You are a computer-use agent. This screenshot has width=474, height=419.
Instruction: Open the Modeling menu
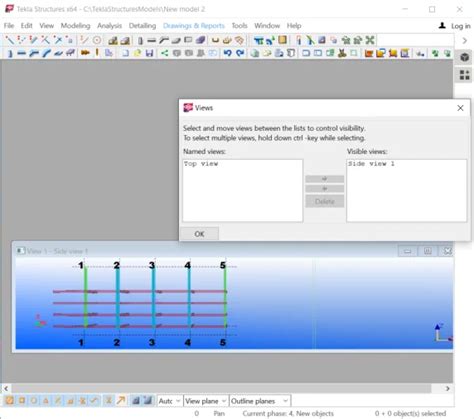pyautogui.click(x=75, y=26)
